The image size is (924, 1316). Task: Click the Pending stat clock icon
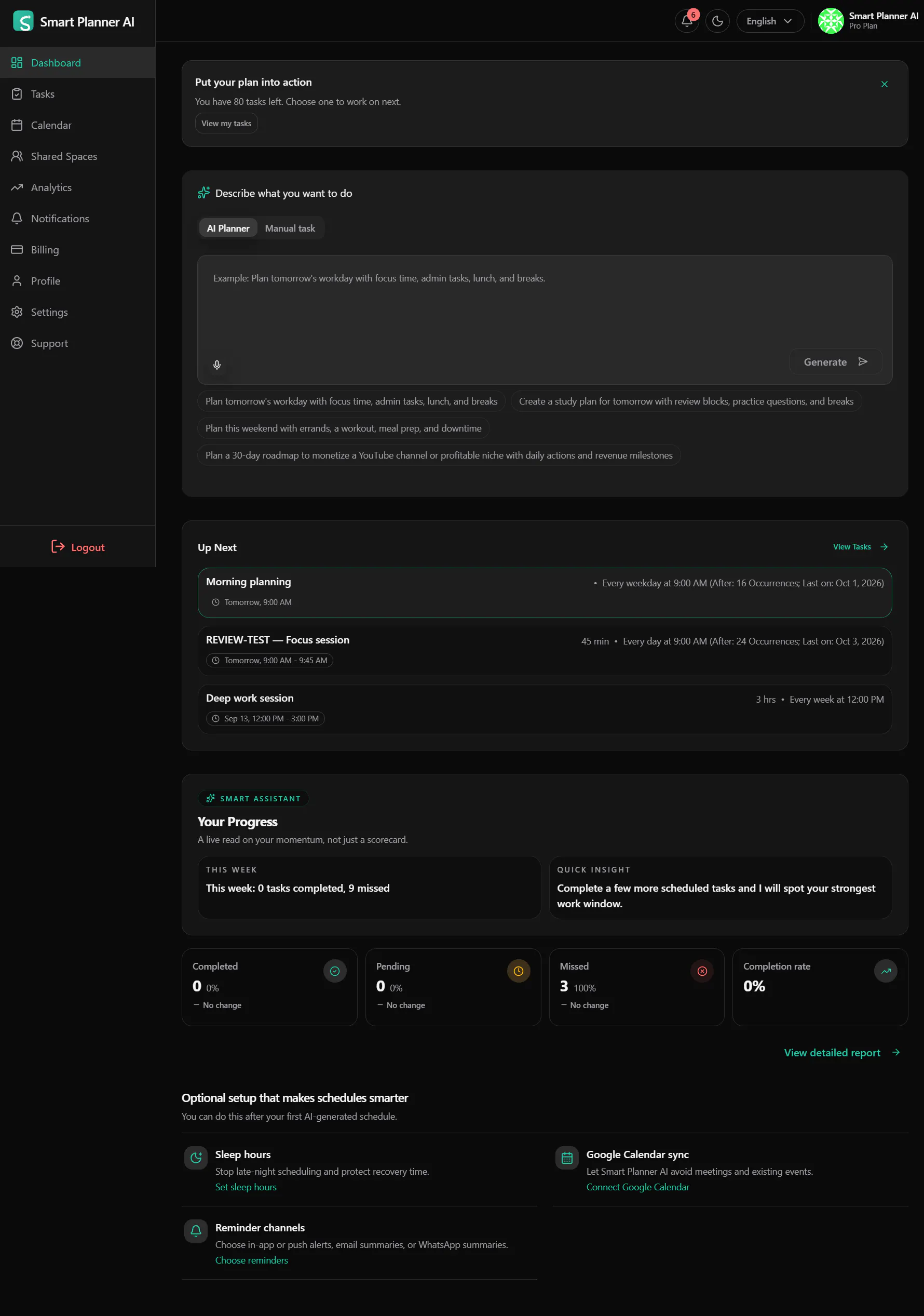[x=519, y=971]
